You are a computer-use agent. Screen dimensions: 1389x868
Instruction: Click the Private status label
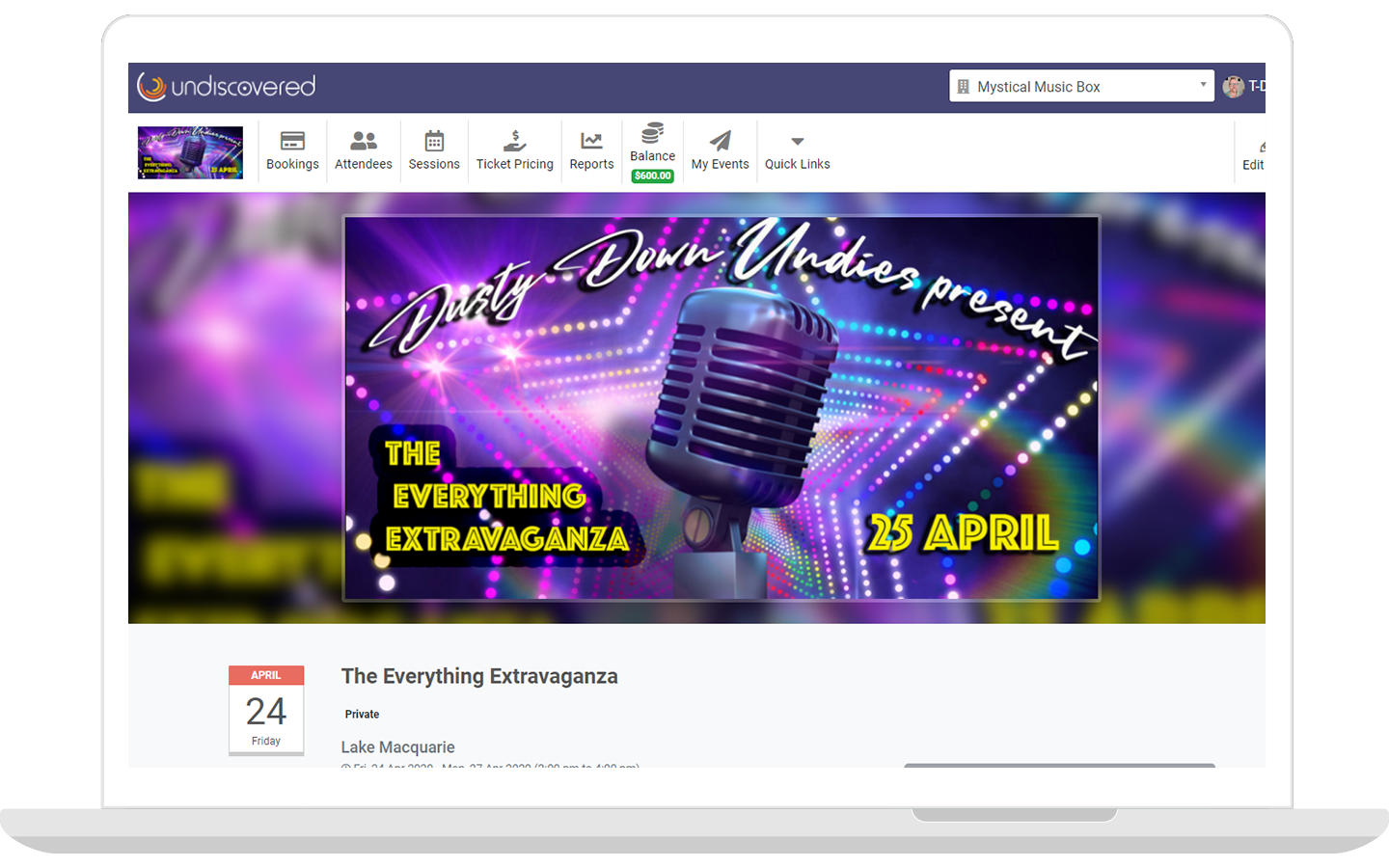pyautogui.click(x=362, y=715)
